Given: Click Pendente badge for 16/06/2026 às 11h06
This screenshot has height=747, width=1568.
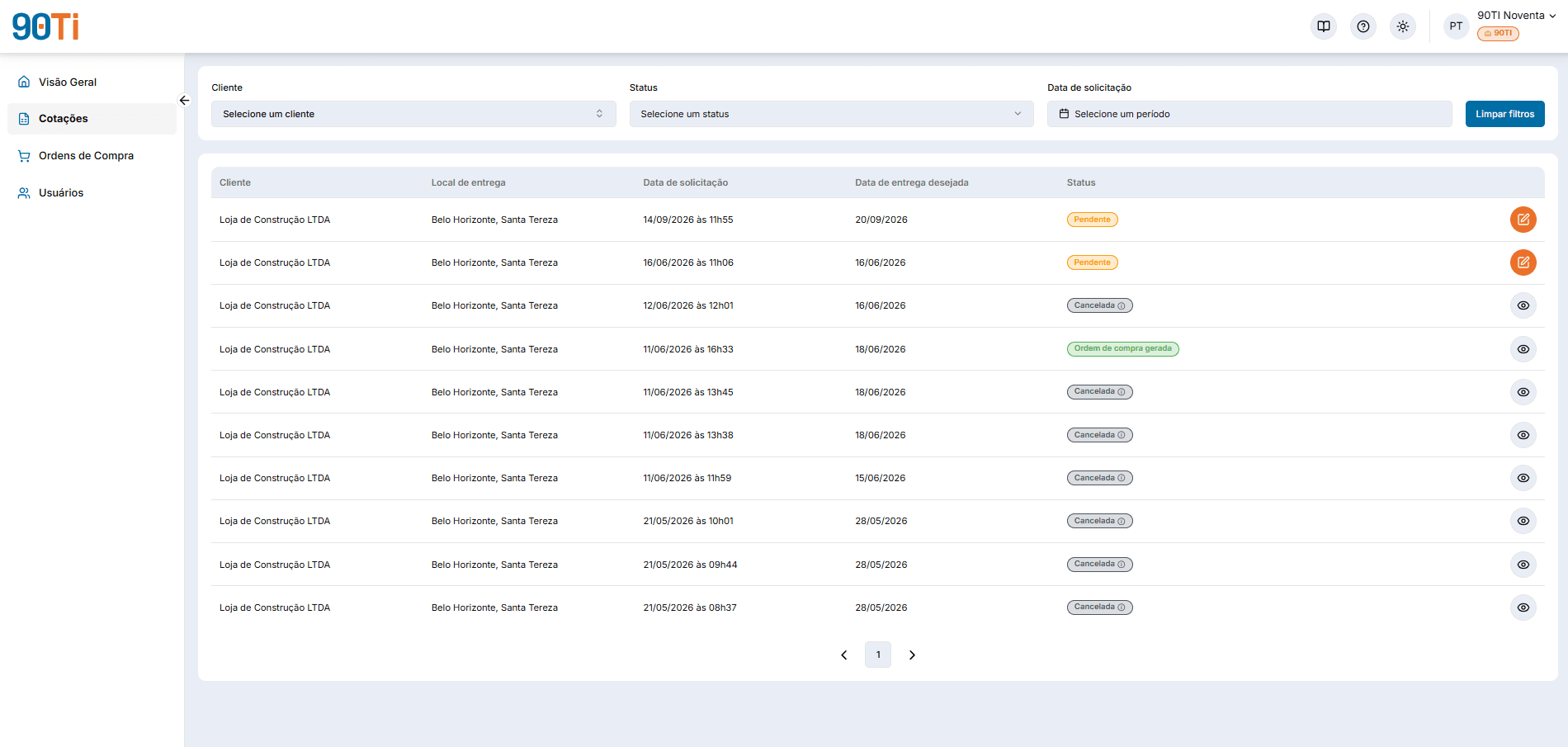Looking at the screenshot, I should point(1092,262).
